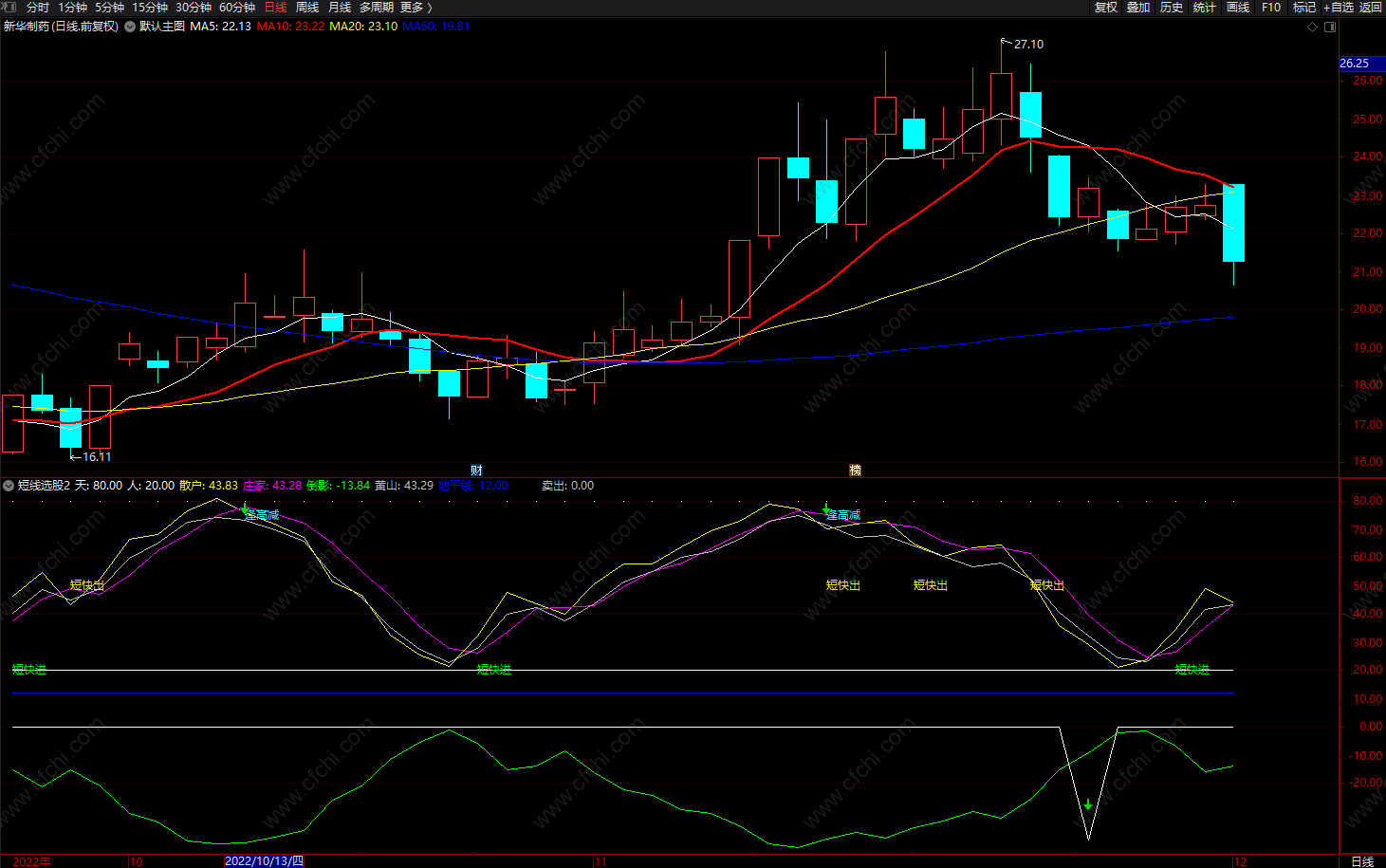Open the 短线选股2 indicator dropdown circle

coord(9,486)
